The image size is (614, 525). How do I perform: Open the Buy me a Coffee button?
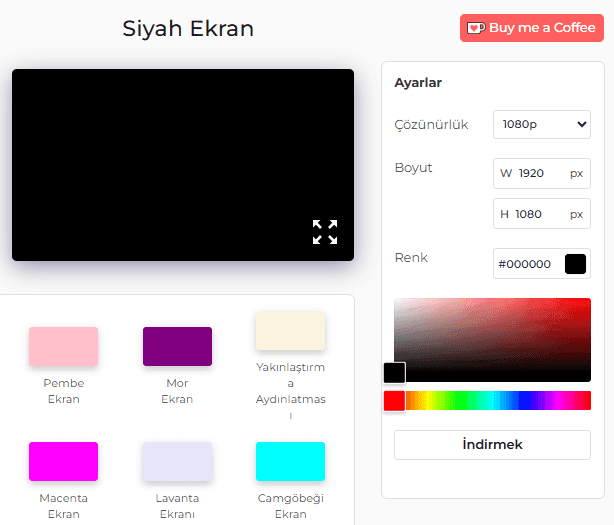pyautogui.click(x=532, y=28)
